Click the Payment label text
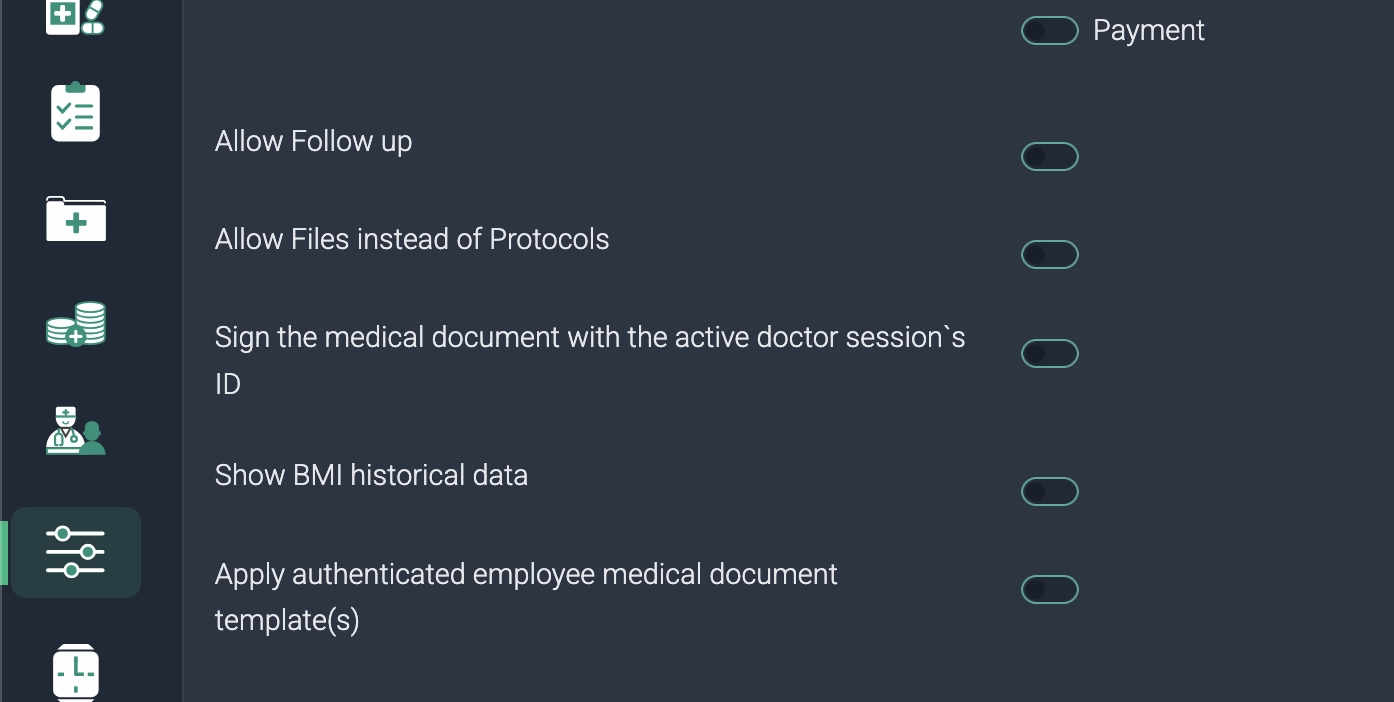 point(1148,31)
